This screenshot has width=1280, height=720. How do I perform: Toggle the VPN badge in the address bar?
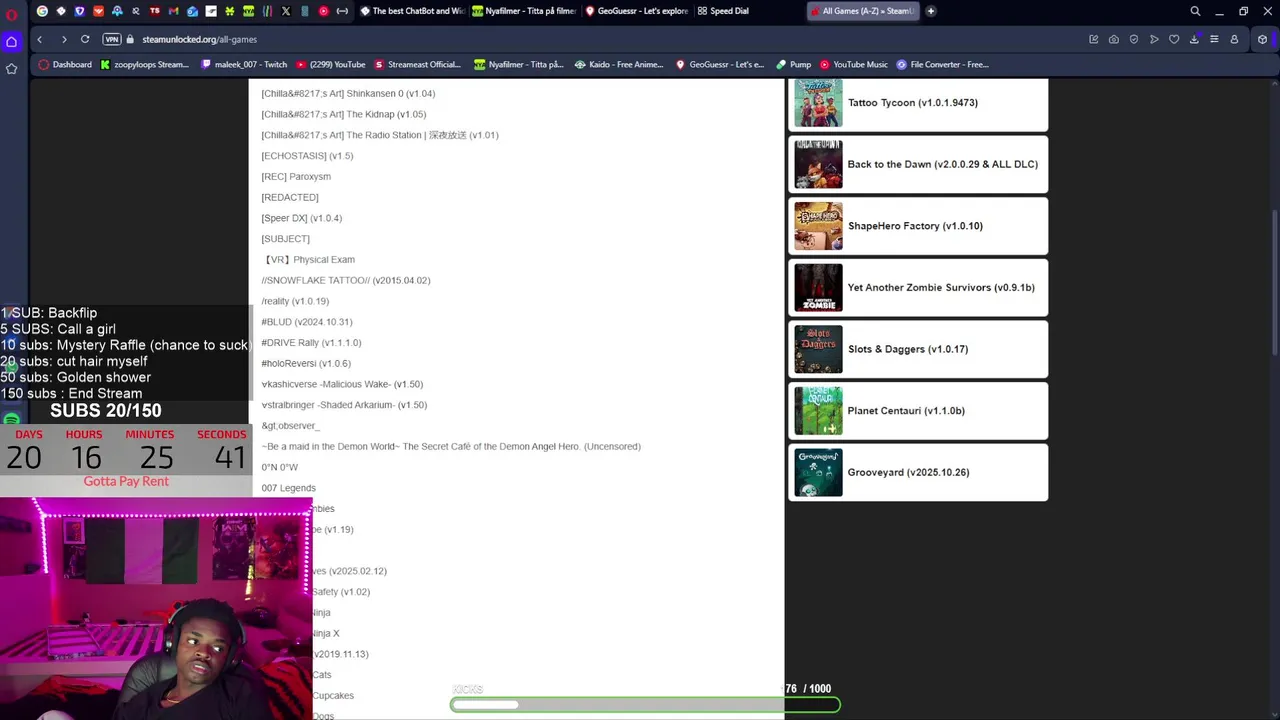pos(112,39)
